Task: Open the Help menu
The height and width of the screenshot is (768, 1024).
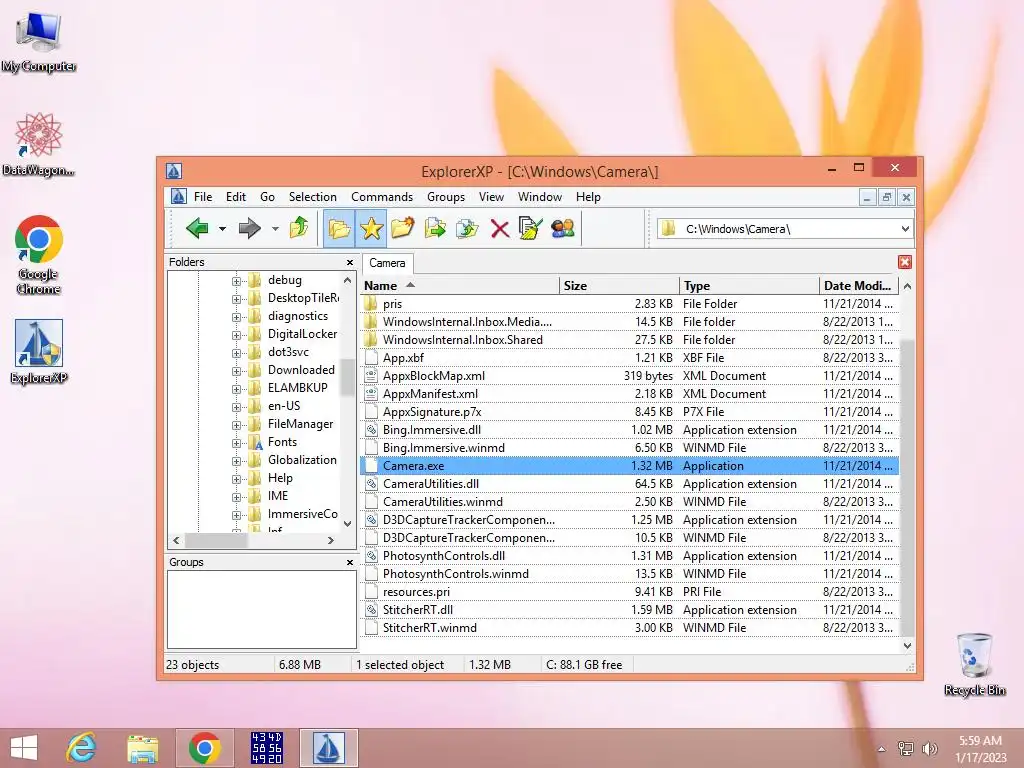Action: 588,197
